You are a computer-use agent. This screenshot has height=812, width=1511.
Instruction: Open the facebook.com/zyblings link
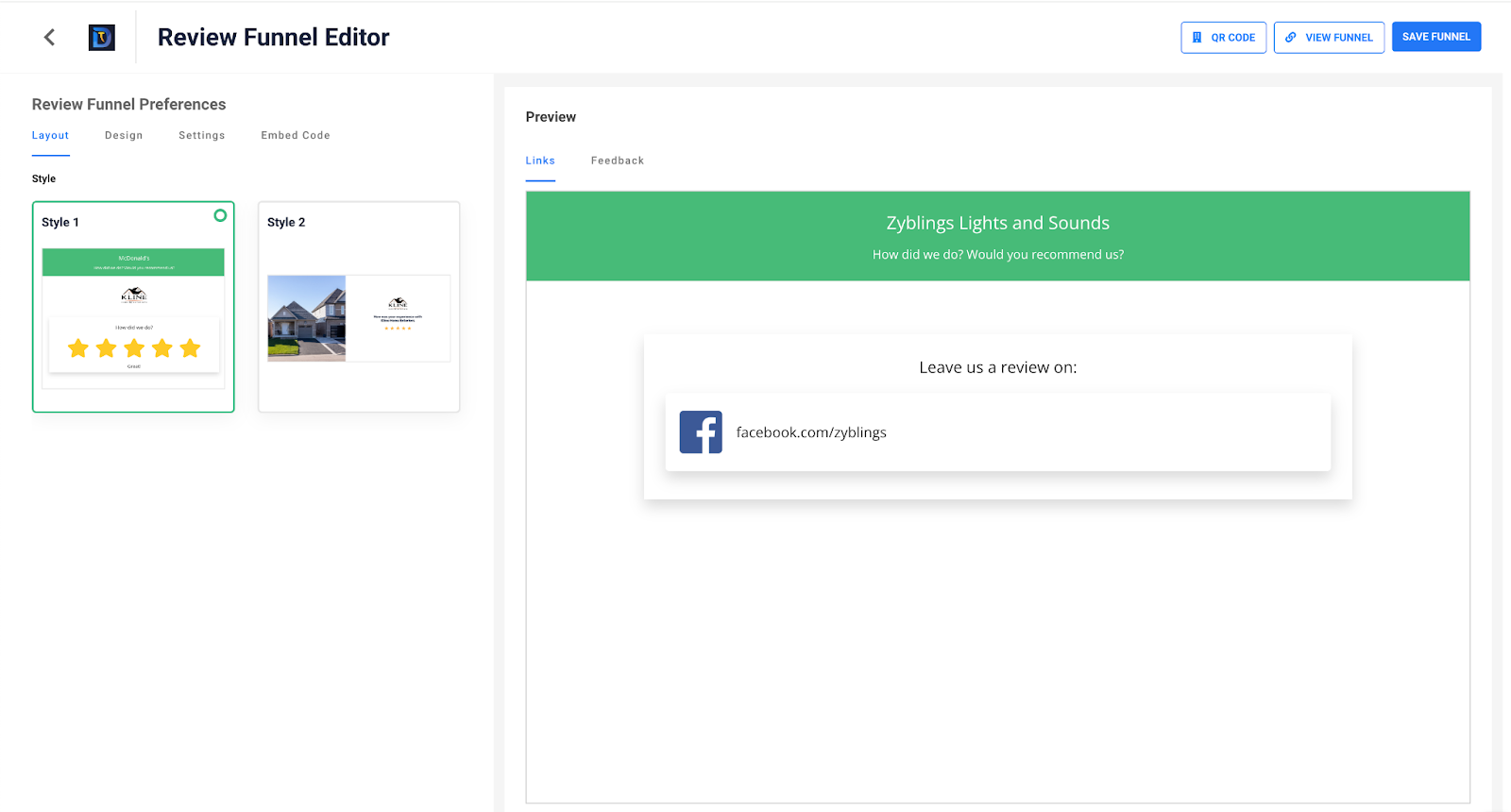click(x=998, y=431)
